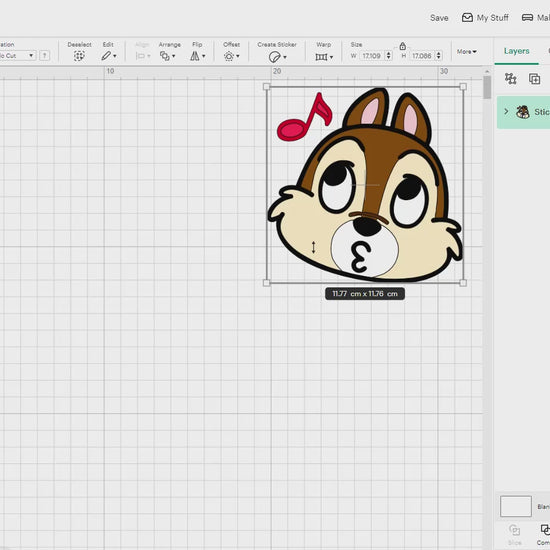Open My Stuff
550x550 pixels.
pyautogui.click(x=485, y=18)
